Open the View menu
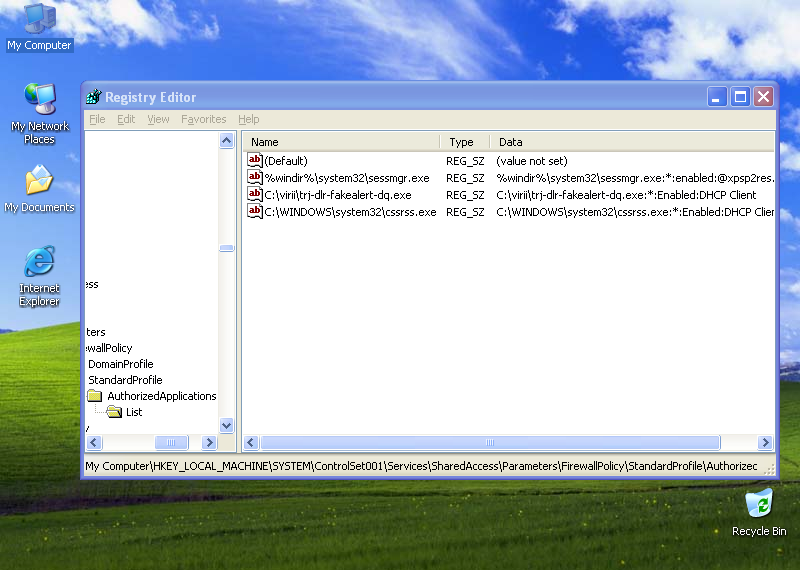The width and height of the screenshot is (800, 570). click(x=158, y=119)
